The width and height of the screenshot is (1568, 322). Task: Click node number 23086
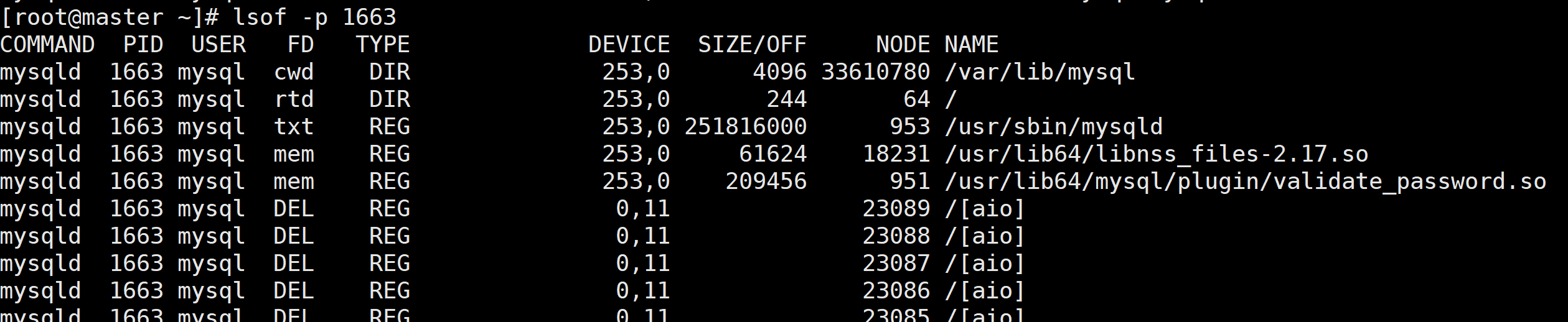pyautogui.click(x=896, y=291)
